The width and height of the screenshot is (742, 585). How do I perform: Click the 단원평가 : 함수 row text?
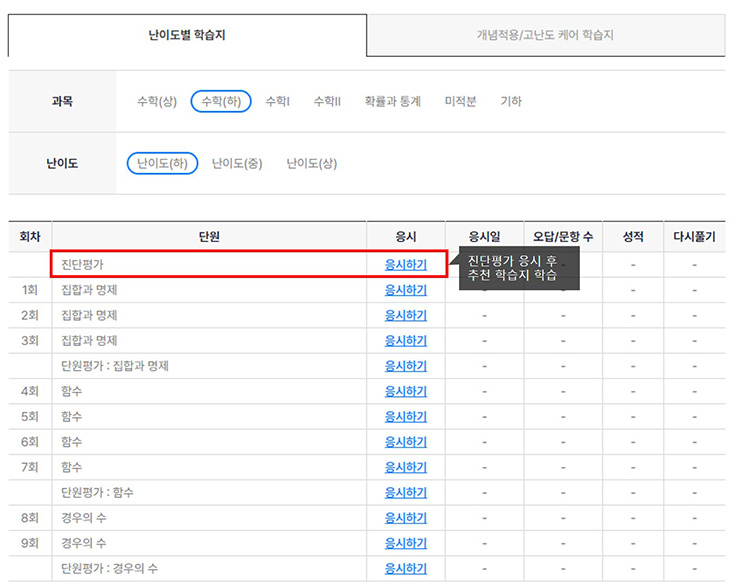coord(97,492)
